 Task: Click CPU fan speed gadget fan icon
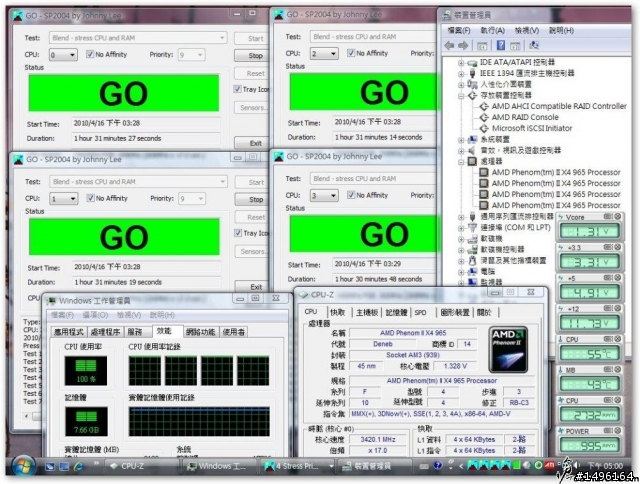click(x=562, y=400)
